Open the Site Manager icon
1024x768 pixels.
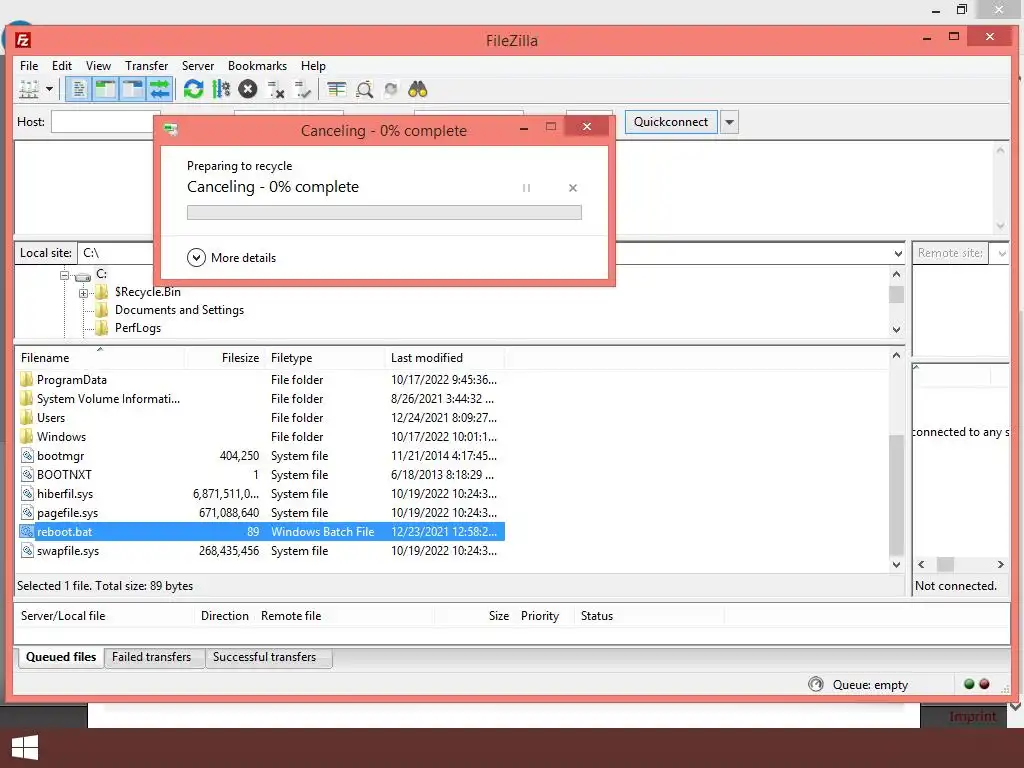[29, 89]
